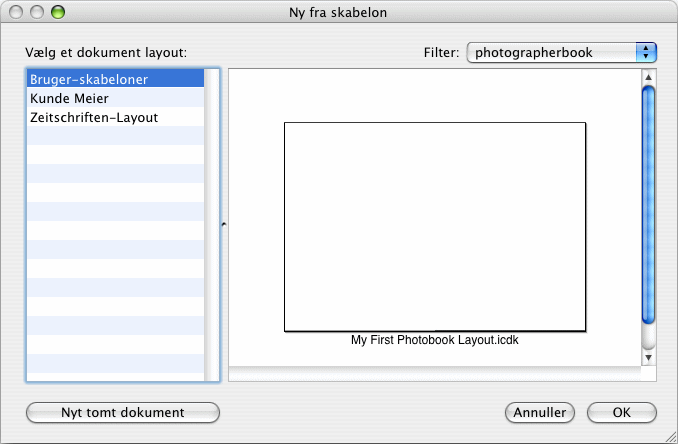
Task: Select Kunde Meier in the layout list
Action: (115, 98)
